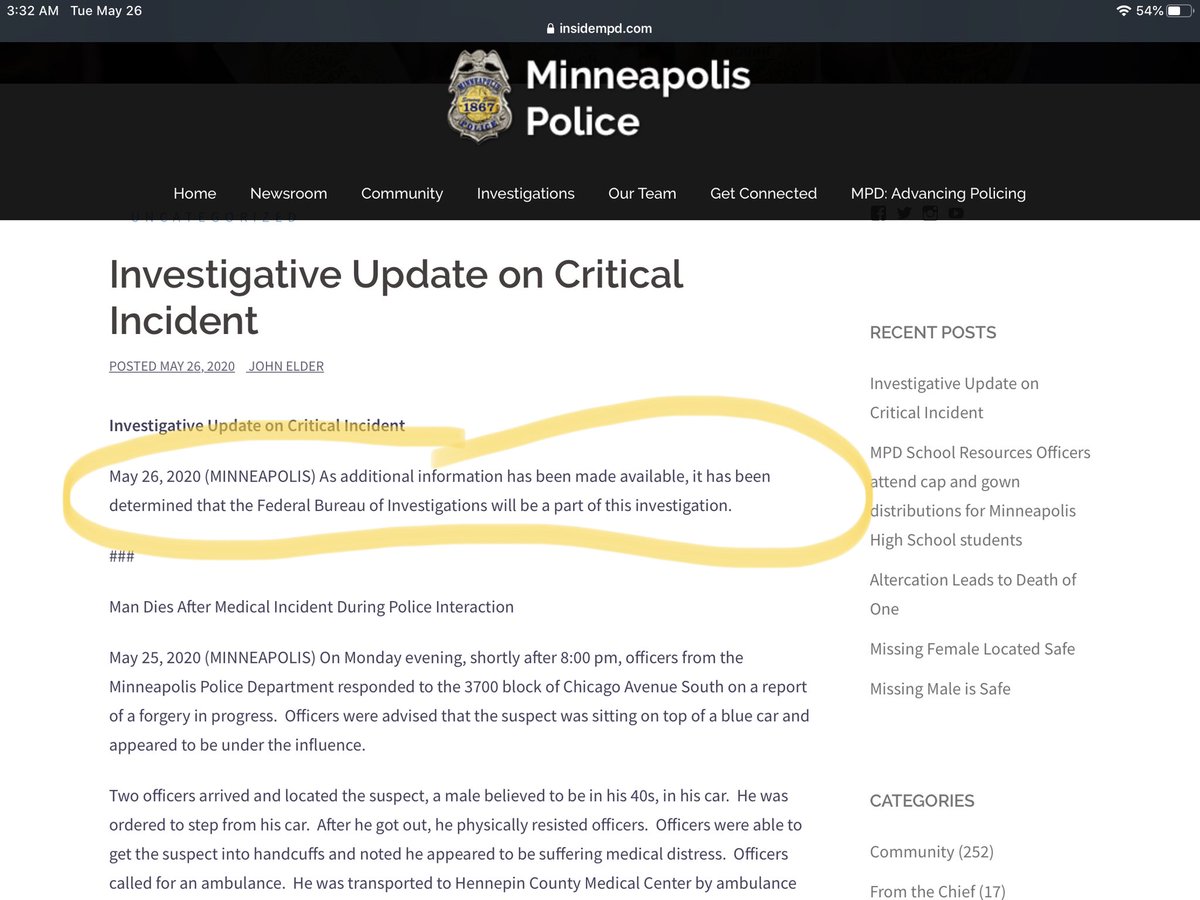Tap the Tue May 26 date in status bar
1200x900 pixels.
pyautogui.click(x=107, y=10)
